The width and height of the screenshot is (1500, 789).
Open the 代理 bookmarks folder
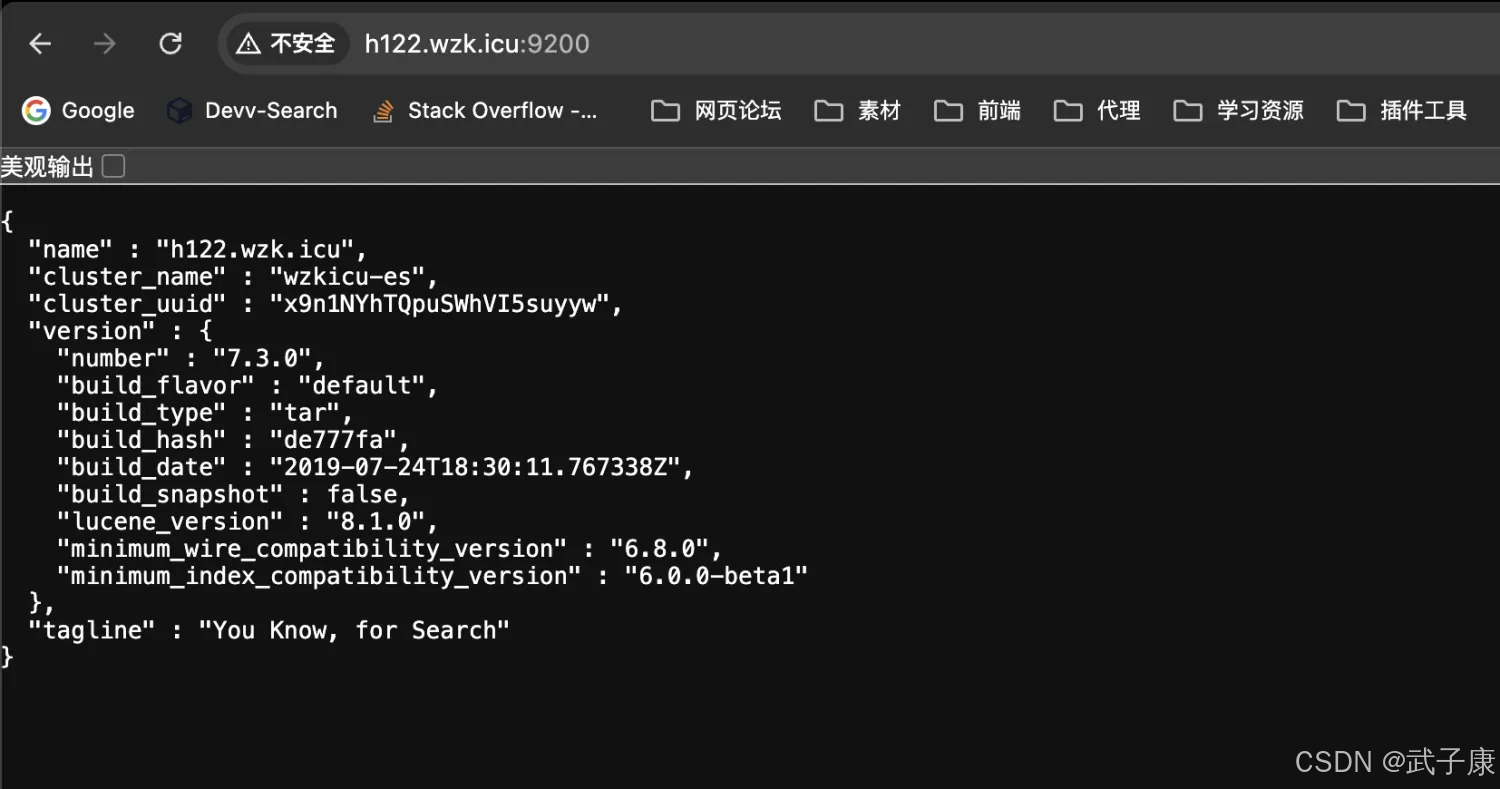1098,111
